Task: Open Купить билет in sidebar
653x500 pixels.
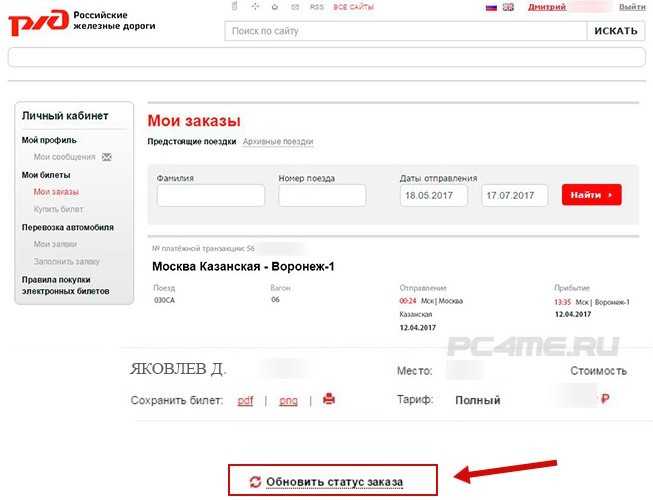Action: click(58, 209)
